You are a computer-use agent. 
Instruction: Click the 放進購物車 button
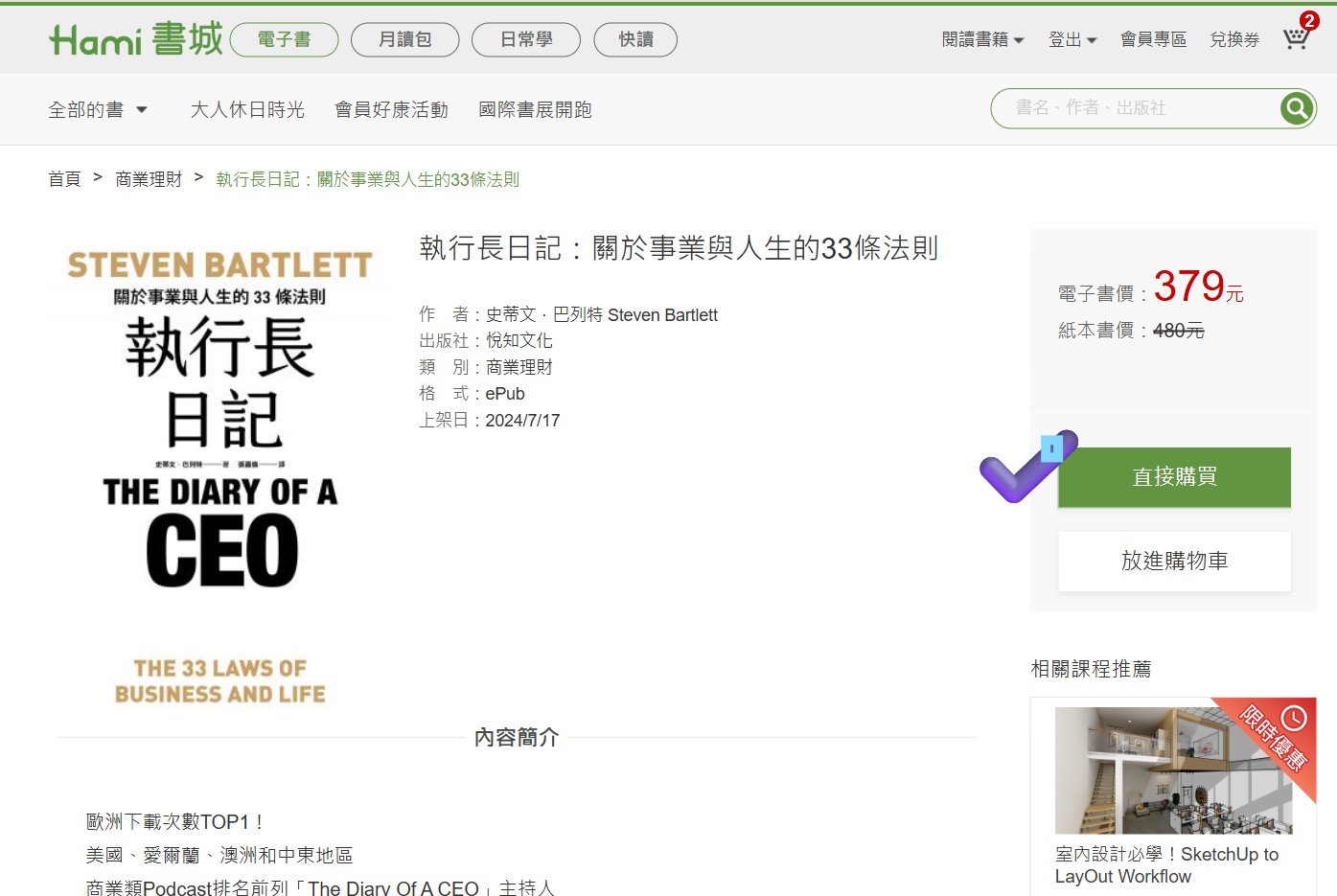[x=1174, y=561]
